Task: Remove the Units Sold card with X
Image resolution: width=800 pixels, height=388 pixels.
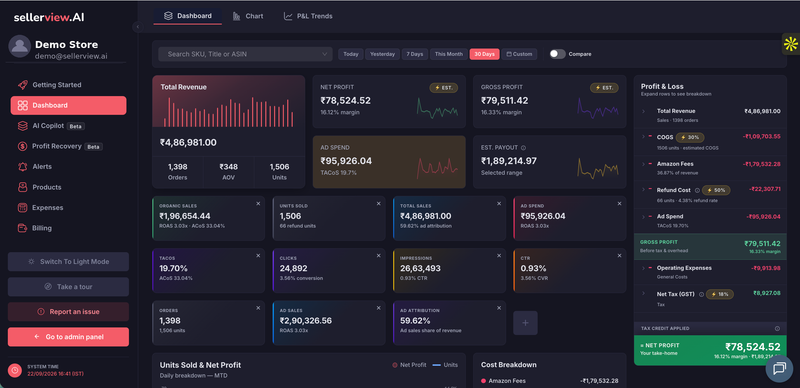Action: pyautogui.click(x=379, y=204)
